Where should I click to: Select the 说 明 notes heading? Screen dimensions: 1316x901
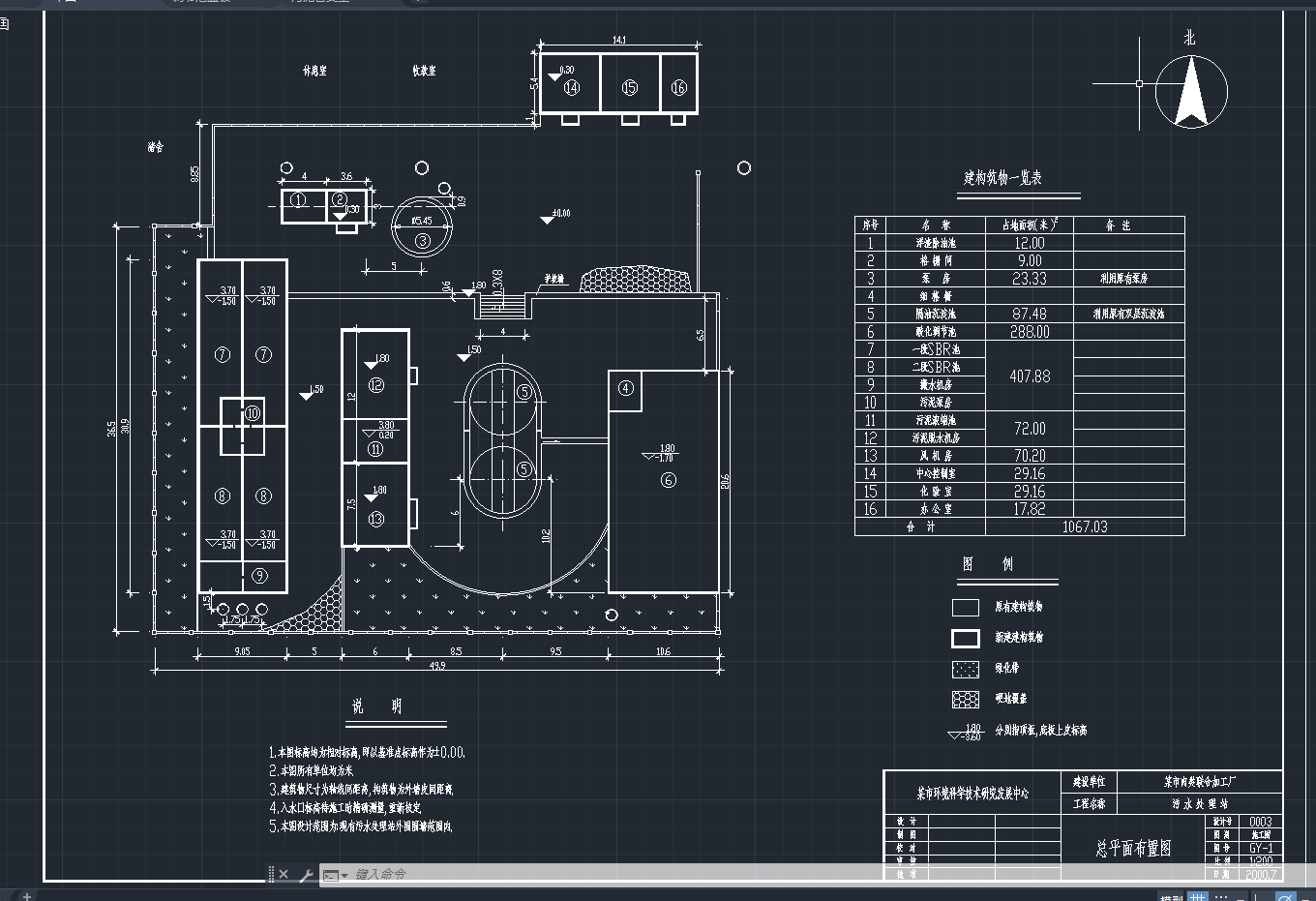point(377,706)
